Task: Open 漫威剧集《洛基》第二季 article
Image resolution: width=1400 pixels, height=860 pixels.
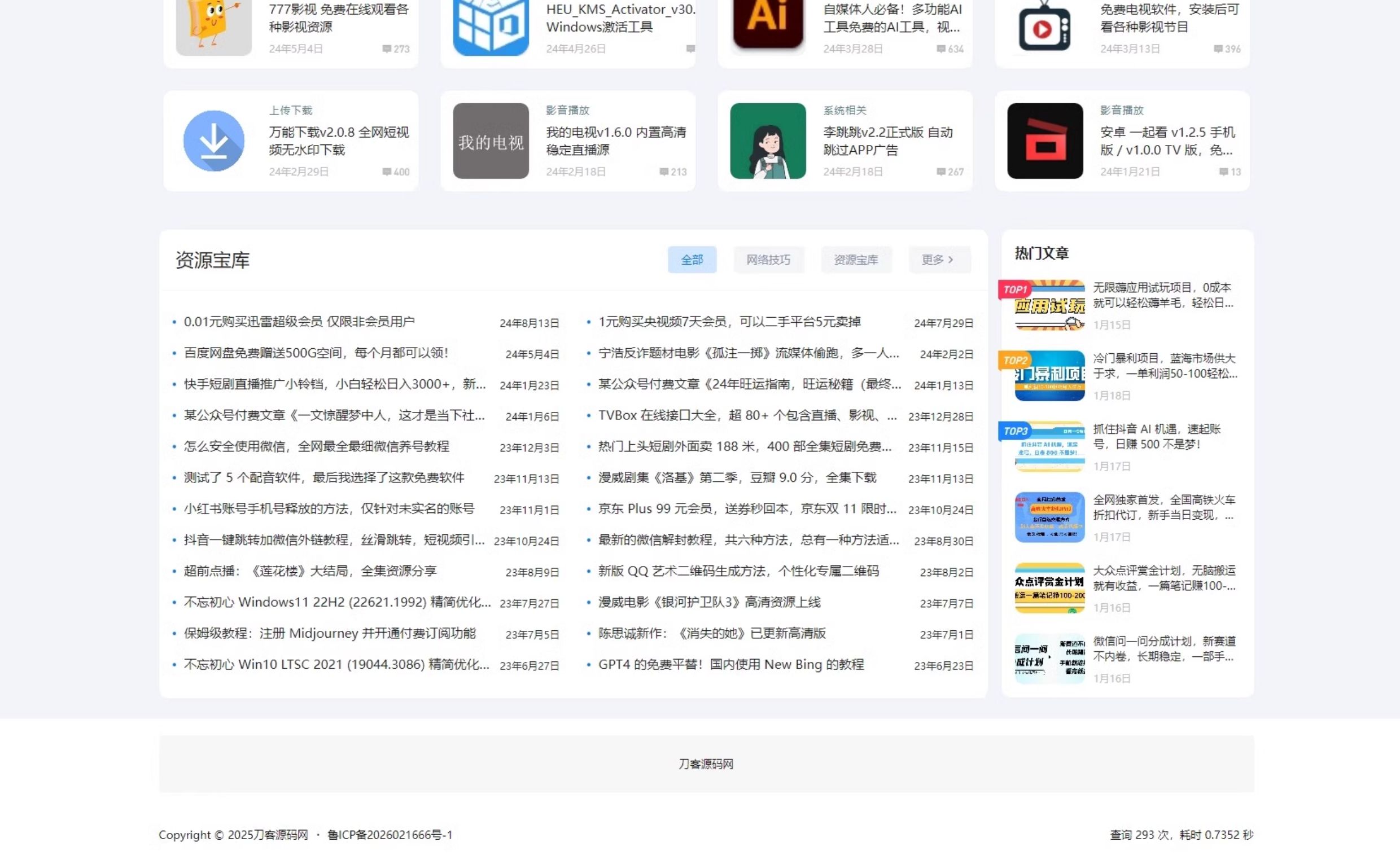Action: coord(737,478)
